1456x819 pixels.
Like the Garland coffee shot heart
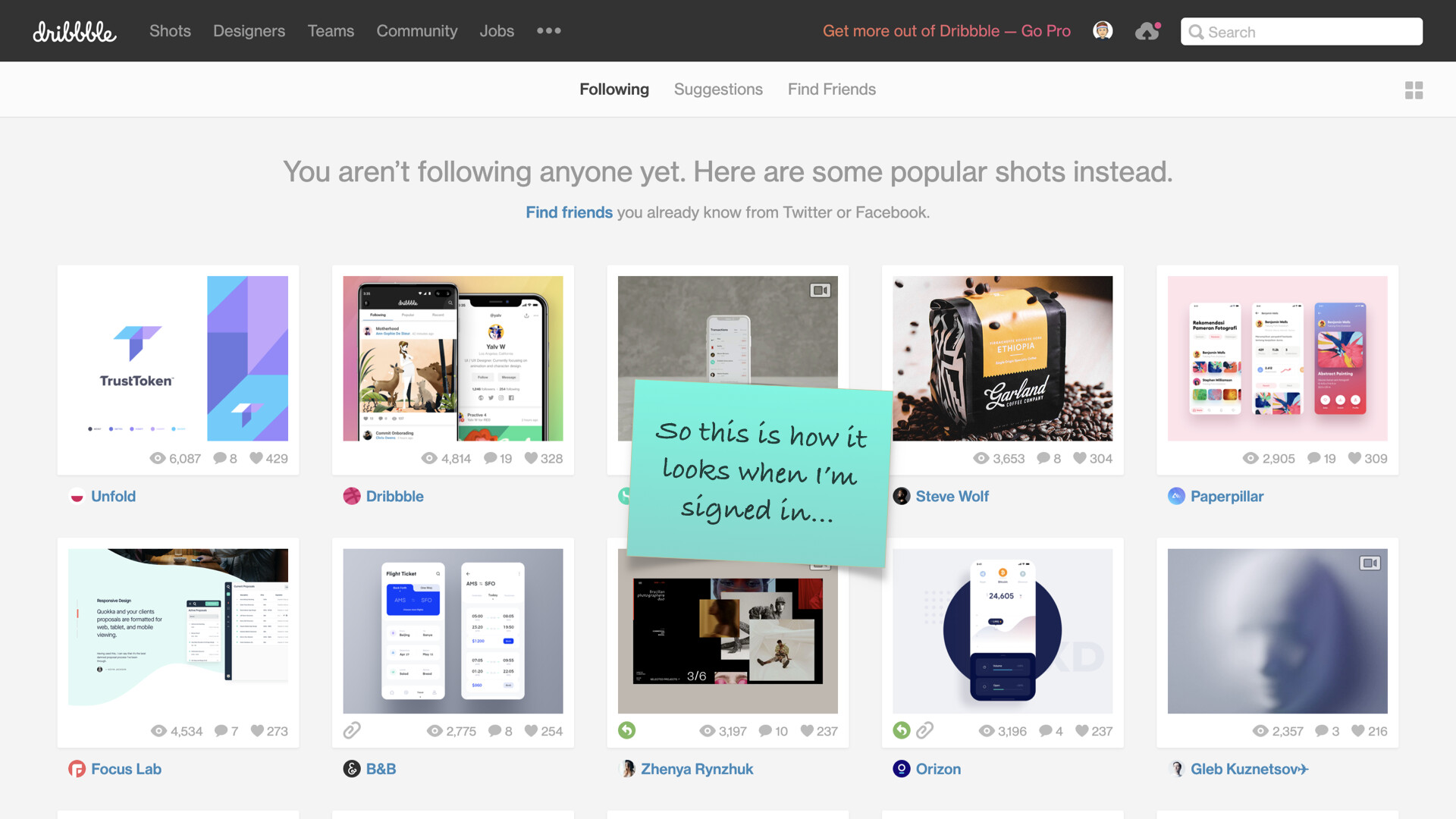coord(1080,458)
